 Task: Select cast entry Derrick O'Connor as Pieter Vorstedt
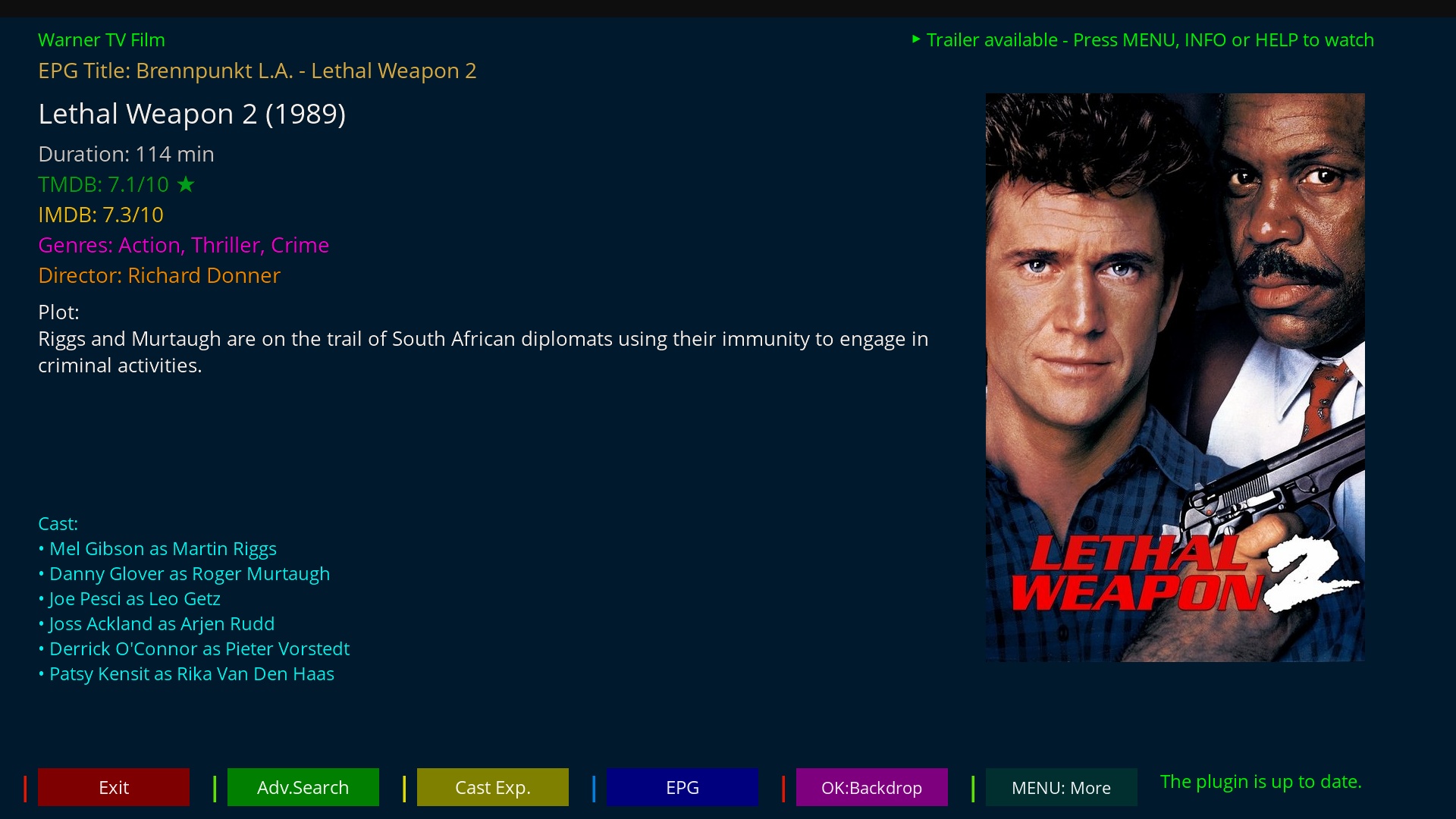click(x=193, y=648)
